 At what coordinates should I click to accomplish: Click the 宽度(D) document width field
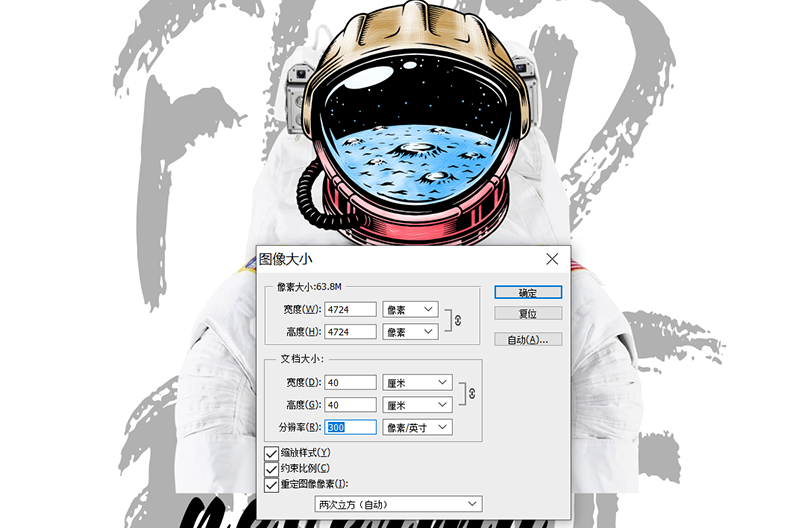pos(351,382)
